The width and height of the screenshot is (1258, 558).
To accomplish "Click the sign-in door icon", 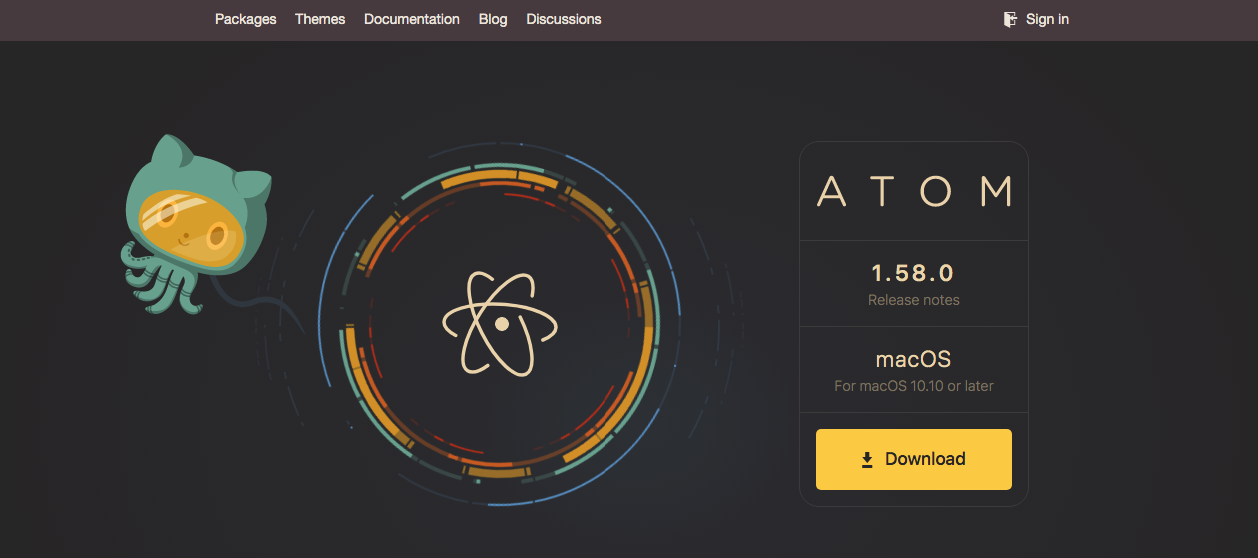I will click(1010, 19).
